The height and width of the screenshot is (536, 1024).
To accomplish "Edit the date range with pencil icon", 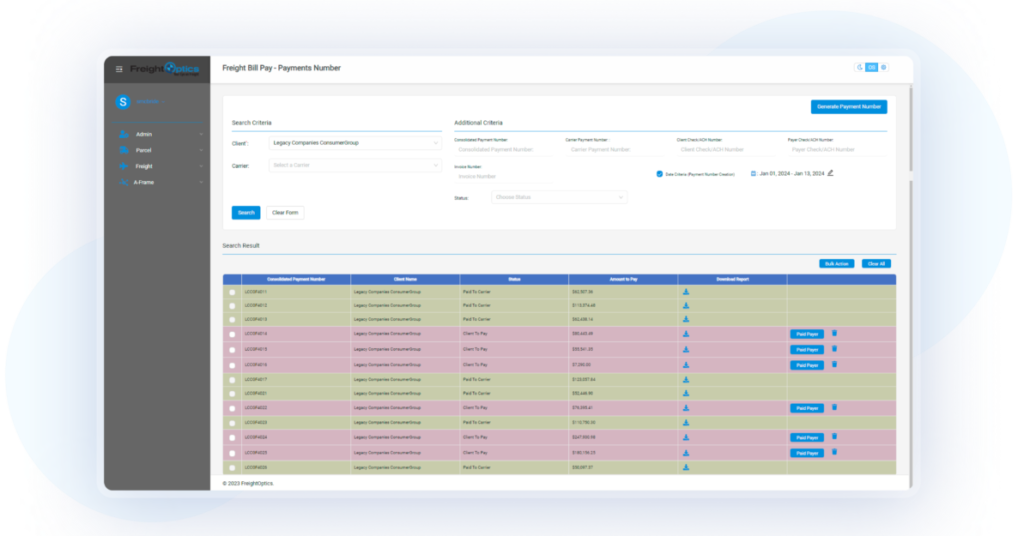I will [830, 173].
